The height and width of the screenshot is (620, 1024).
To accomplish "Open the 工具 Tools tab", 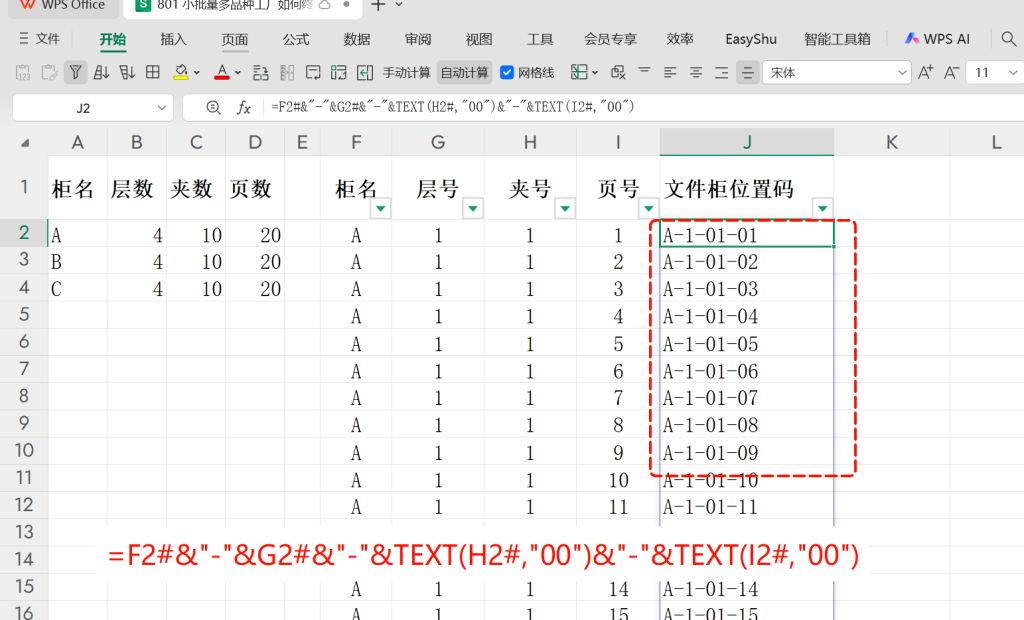I will (x=540, y=39).
